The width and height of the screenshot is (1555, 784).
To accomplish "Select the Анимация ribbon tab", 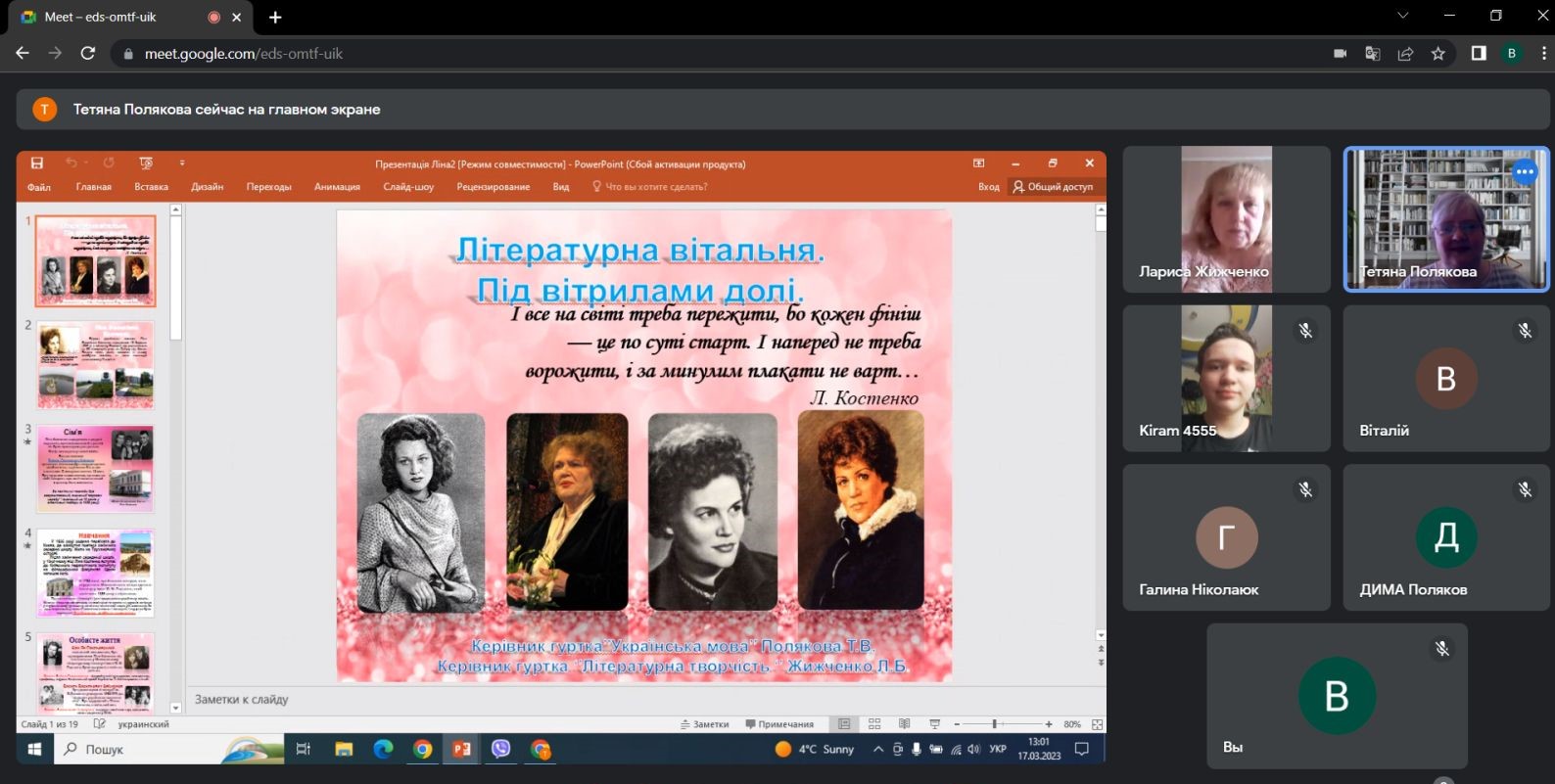I will [x=337, y=187].
